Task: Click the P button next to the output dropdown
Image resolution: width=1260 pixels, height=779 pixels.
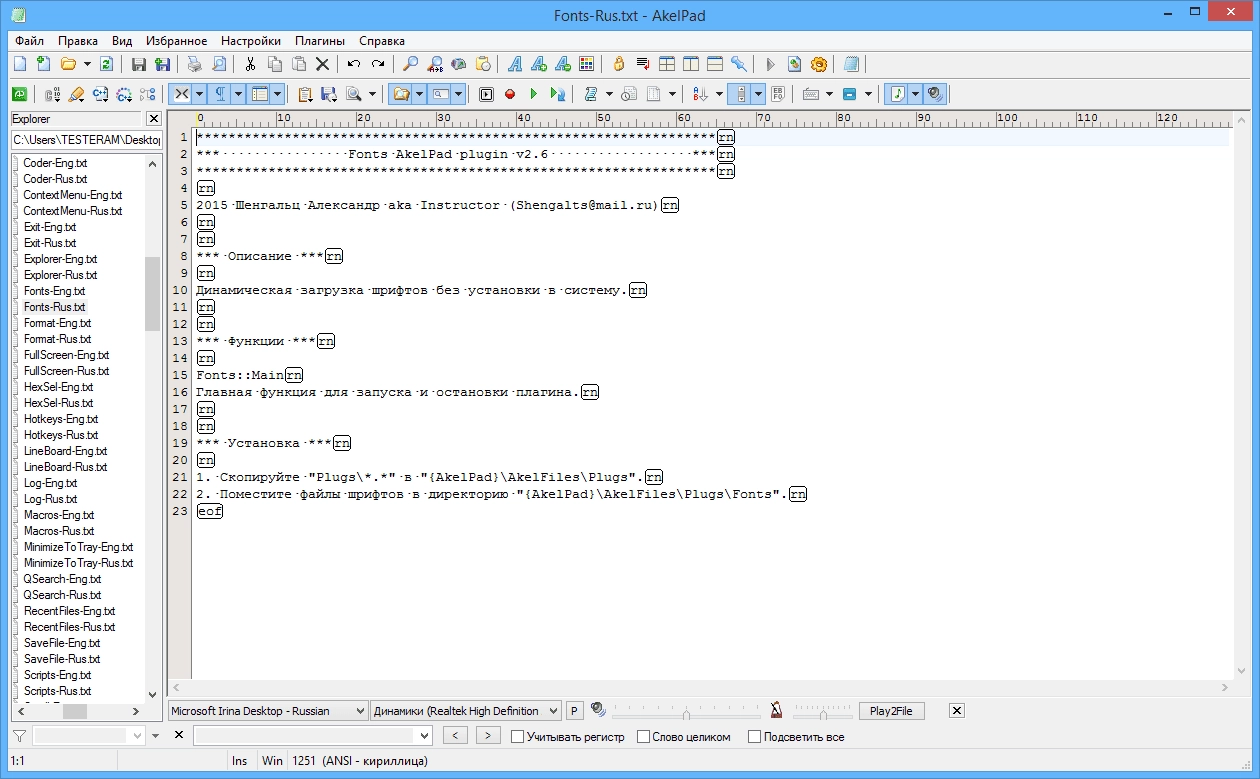Action: tap(575, 711)
